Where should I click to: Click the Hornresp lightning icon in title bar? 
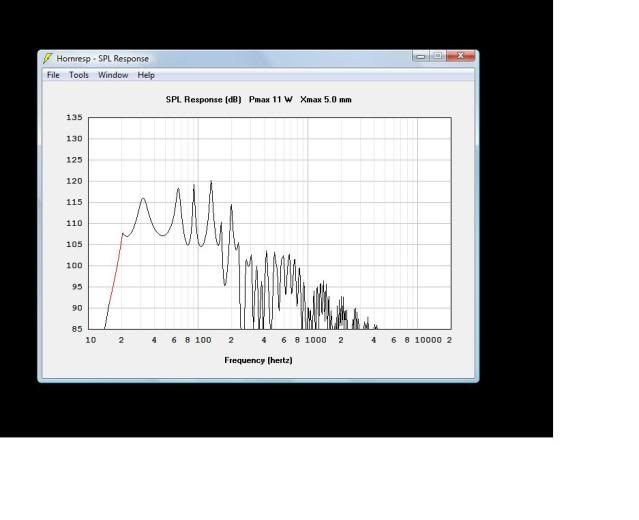click(x=48, y=58)
